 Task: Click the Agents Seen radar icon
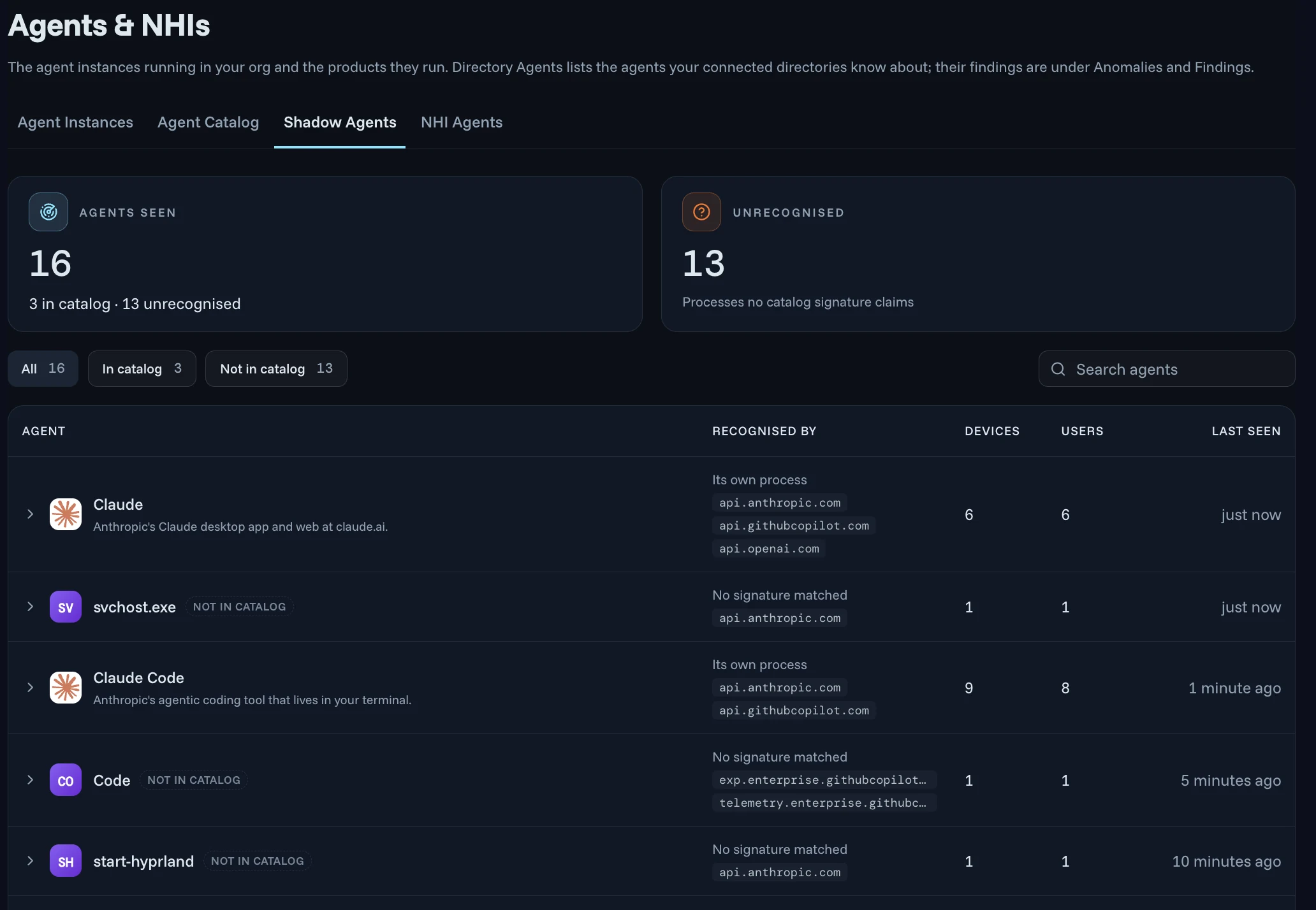pos(48,212)
